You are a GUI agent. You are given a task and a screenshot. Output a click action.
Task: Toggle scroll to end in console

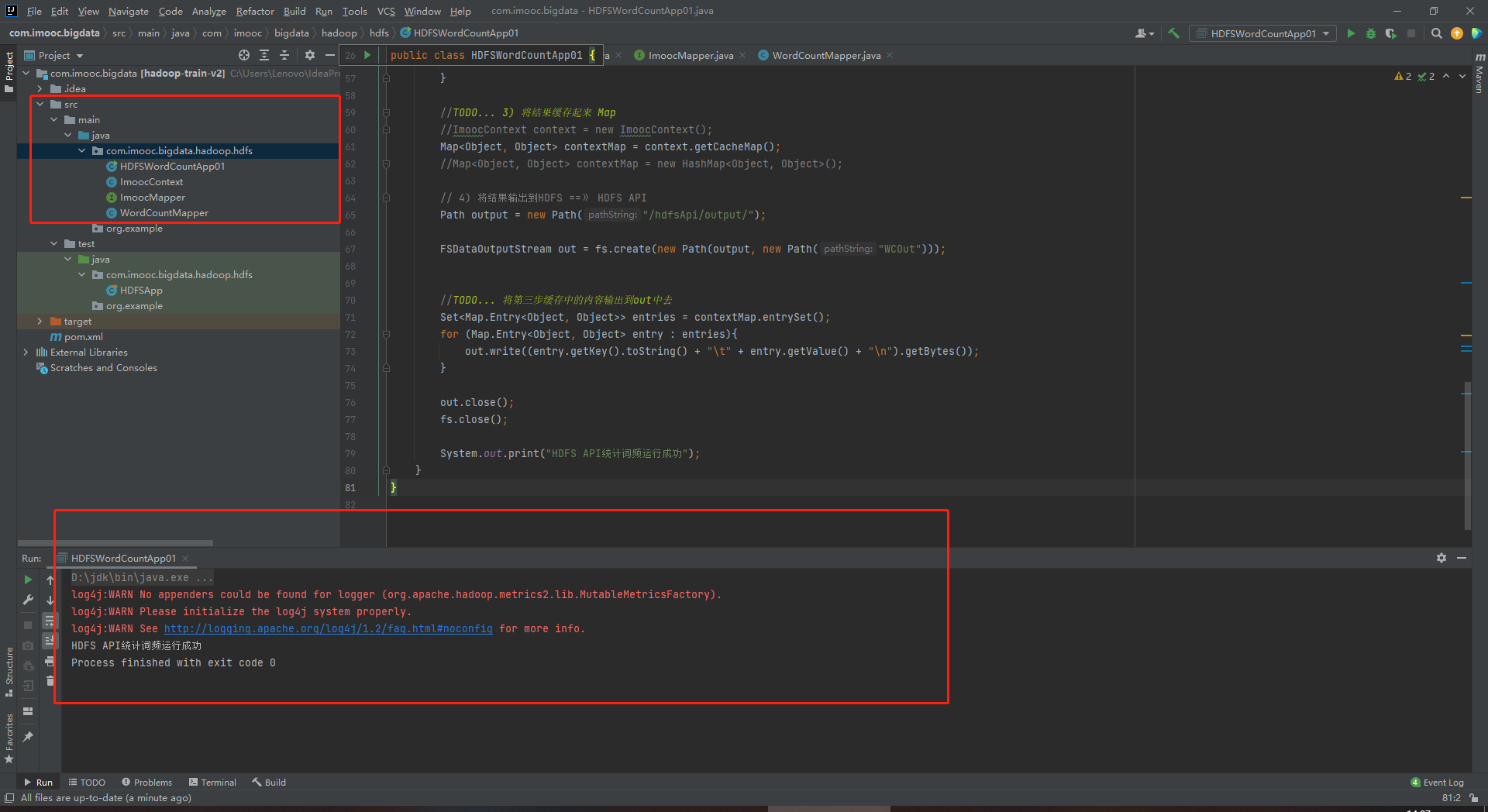click(x=50, y=640)
